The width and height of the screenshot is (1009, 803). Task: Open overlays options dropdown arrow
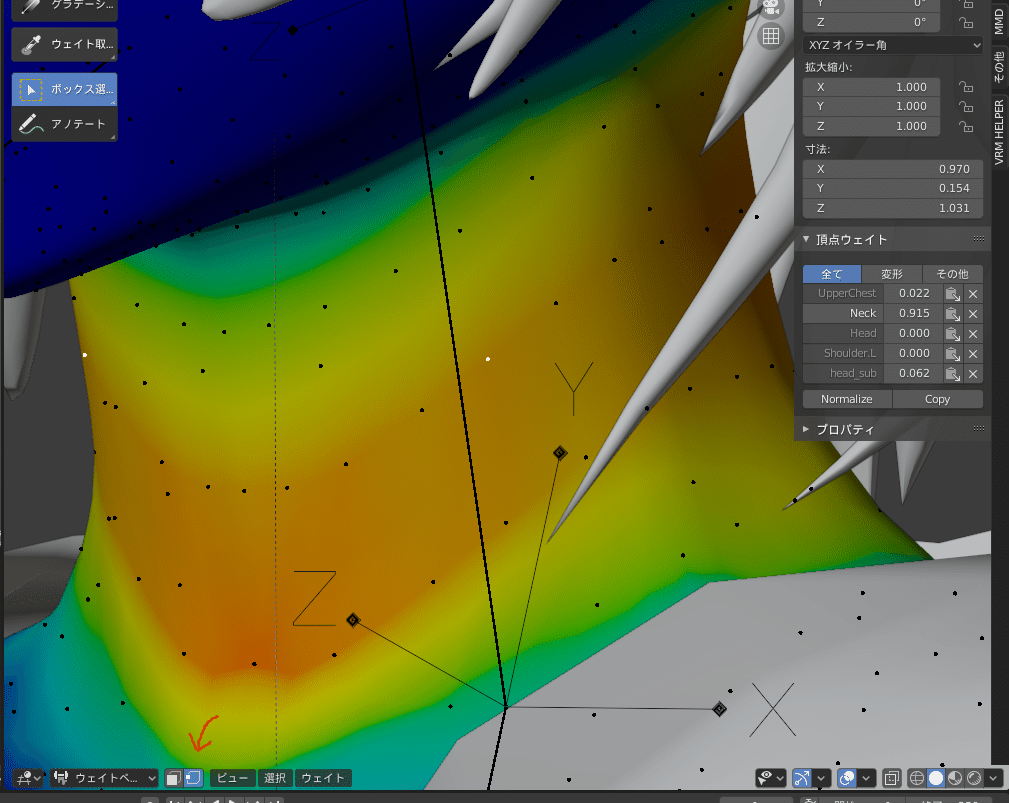point(866,779)
